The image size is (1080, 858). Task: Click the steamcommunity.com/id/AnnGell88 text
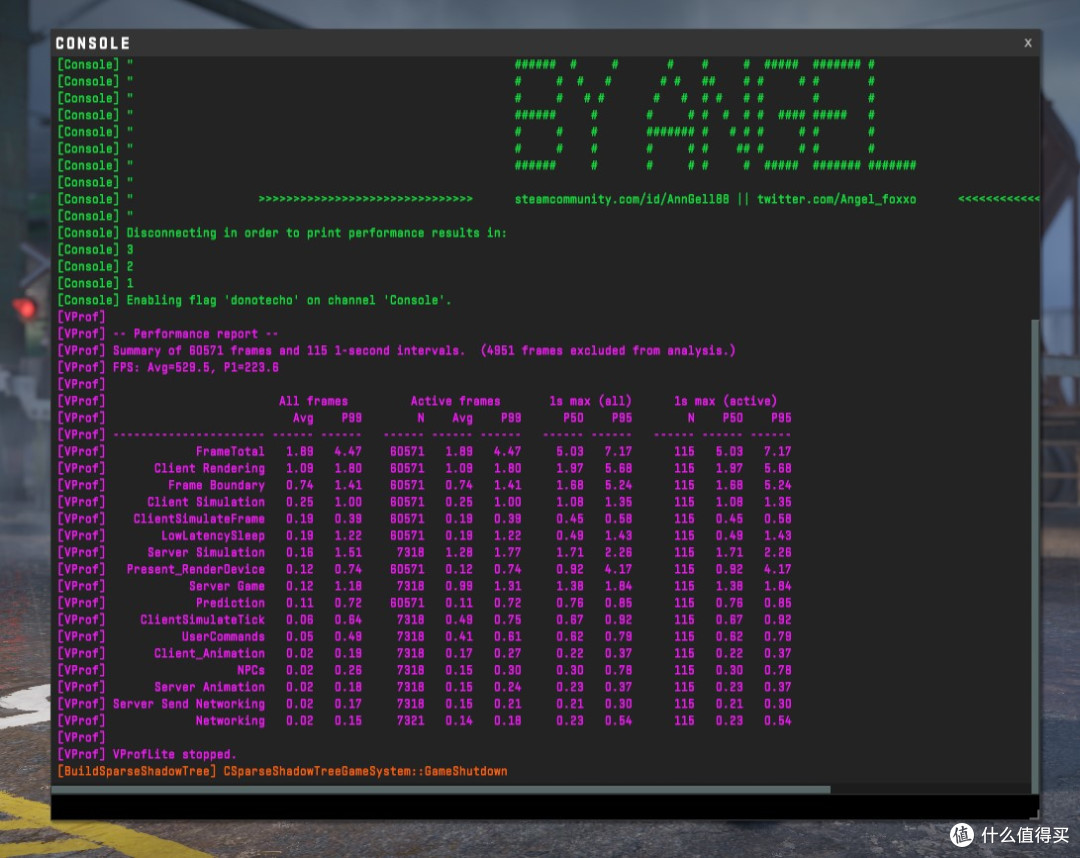coord(621,199)
